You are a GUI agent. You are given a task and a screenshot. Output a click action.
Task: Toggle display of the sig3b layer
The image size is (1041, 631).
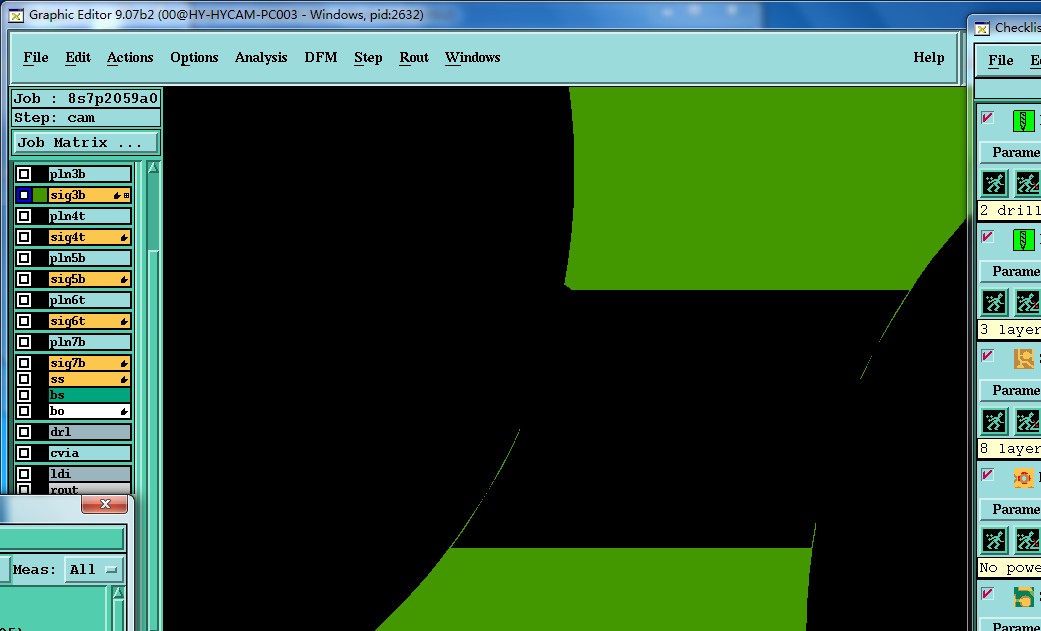24,195
